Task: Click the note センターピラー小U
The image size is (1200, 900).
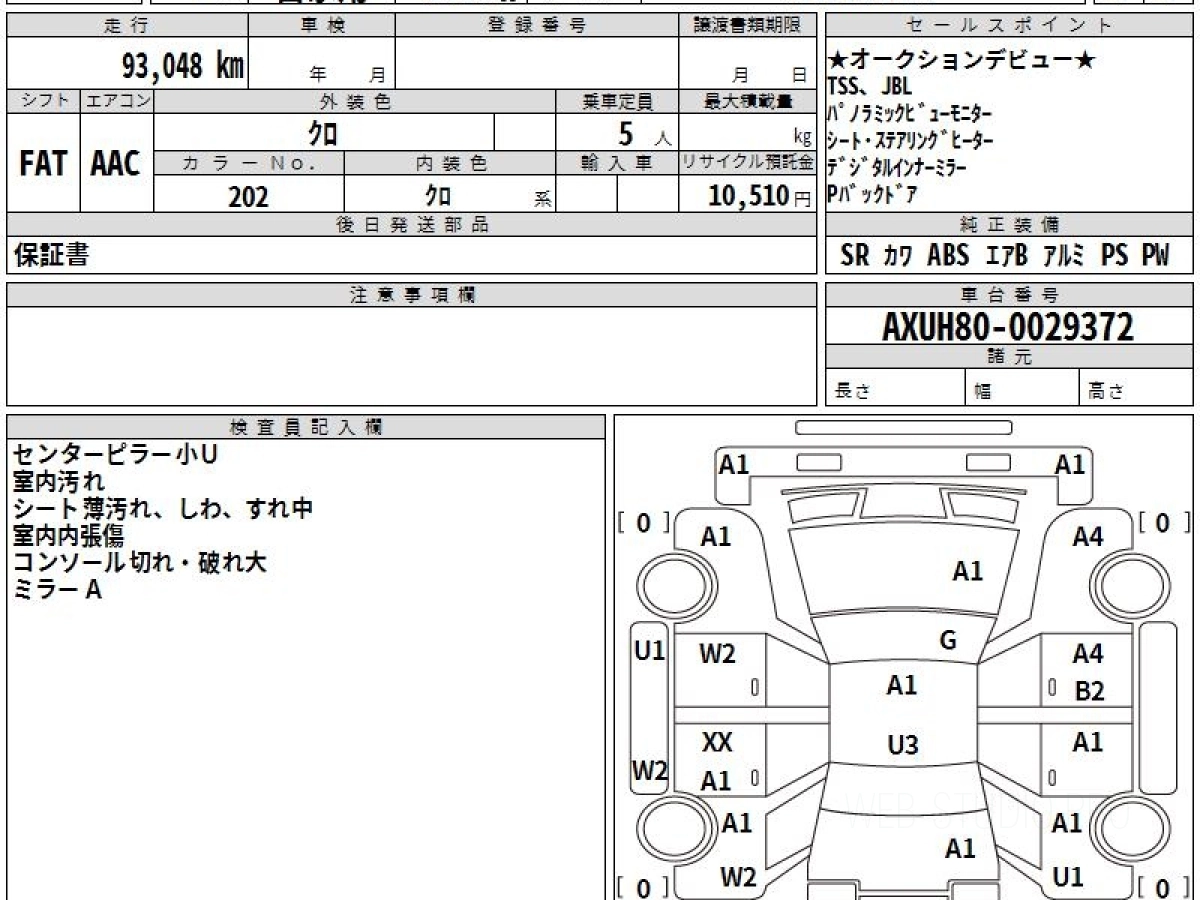Action: point(115,455)
